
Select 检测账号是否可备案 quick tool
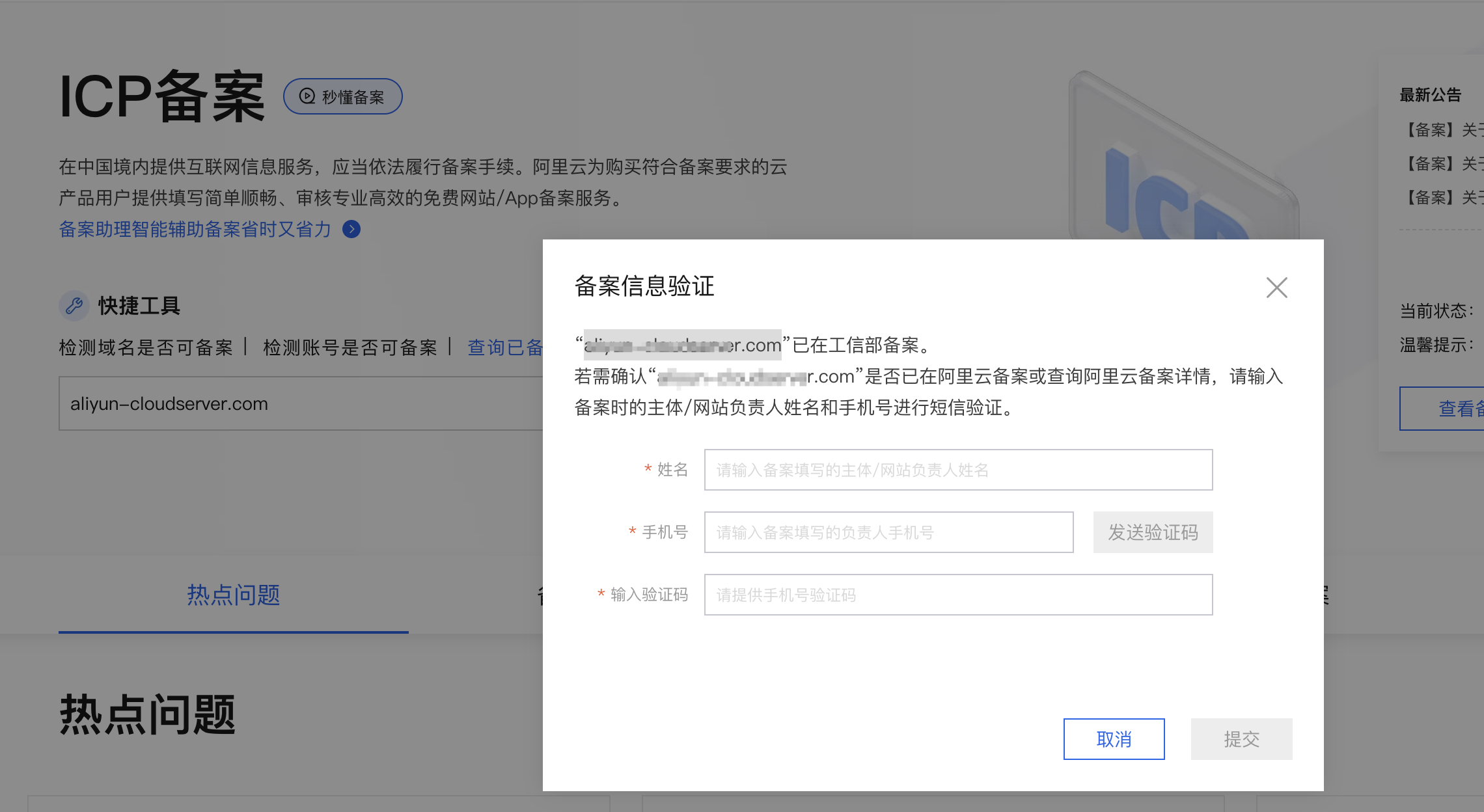[x=350, y=347]
